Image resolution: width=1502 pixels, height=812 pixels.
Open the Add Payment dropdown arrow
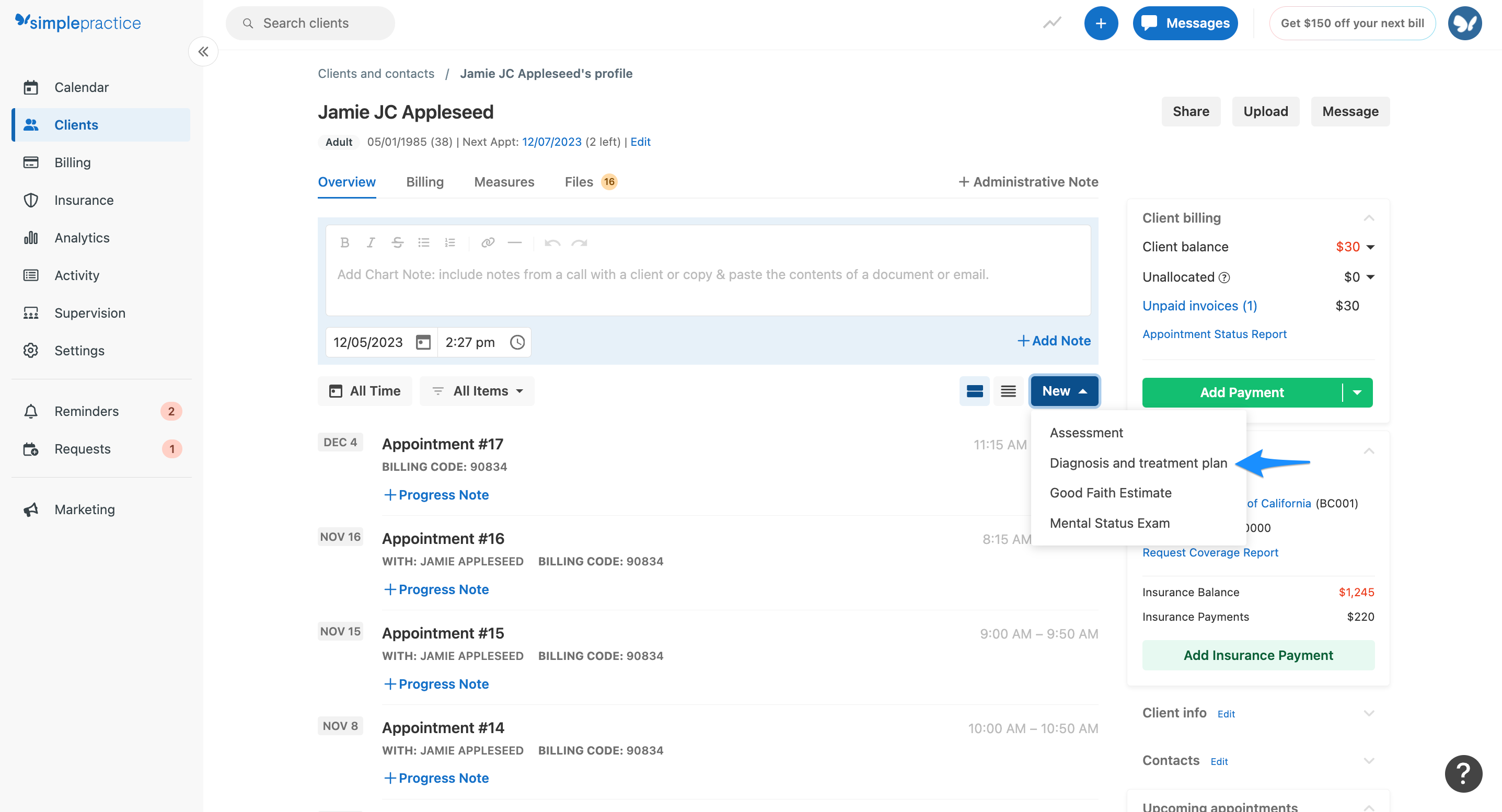tap(1358, 392)
